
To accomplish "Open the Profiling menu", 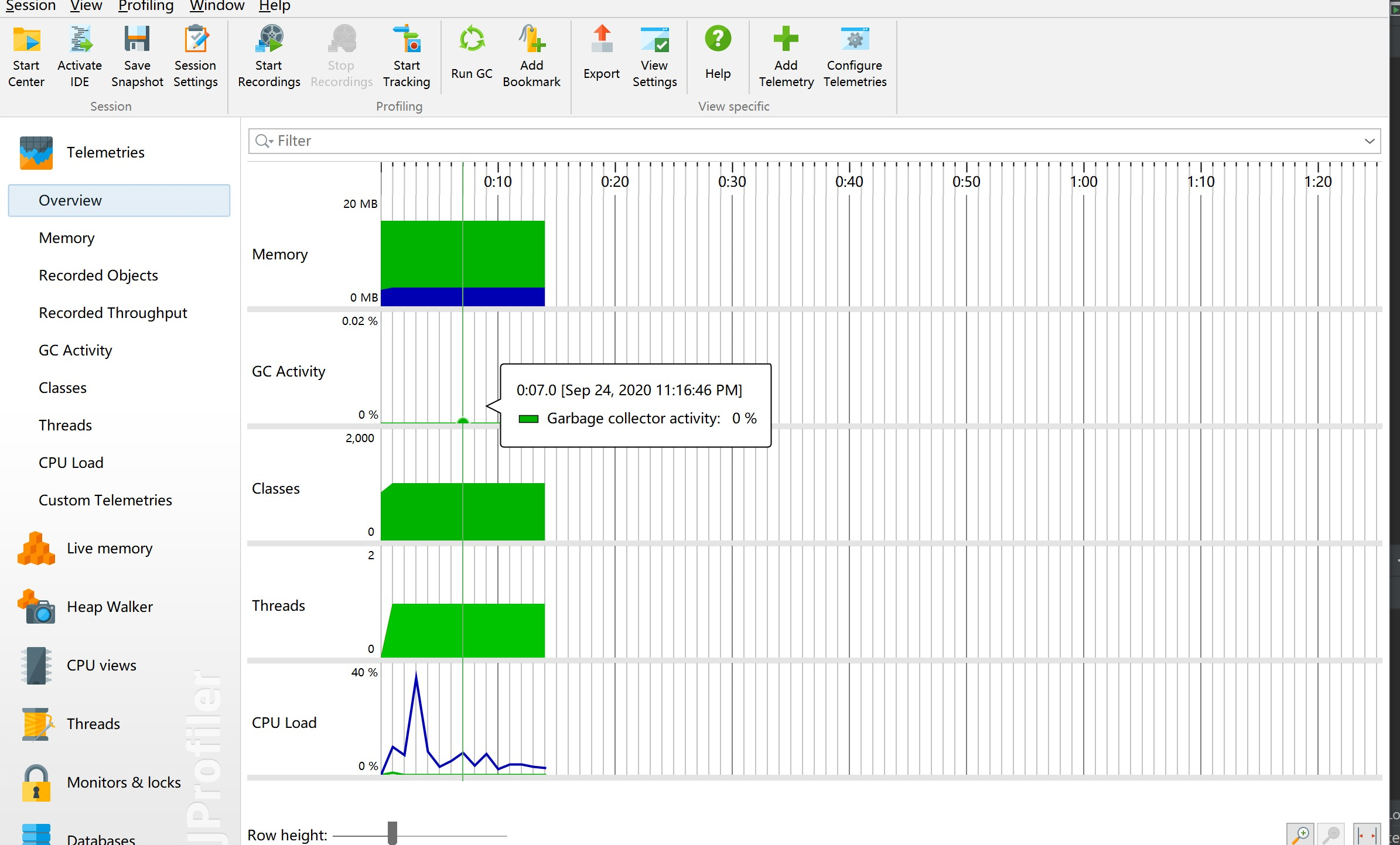I will pyautogui.click(x=146, y=6).
